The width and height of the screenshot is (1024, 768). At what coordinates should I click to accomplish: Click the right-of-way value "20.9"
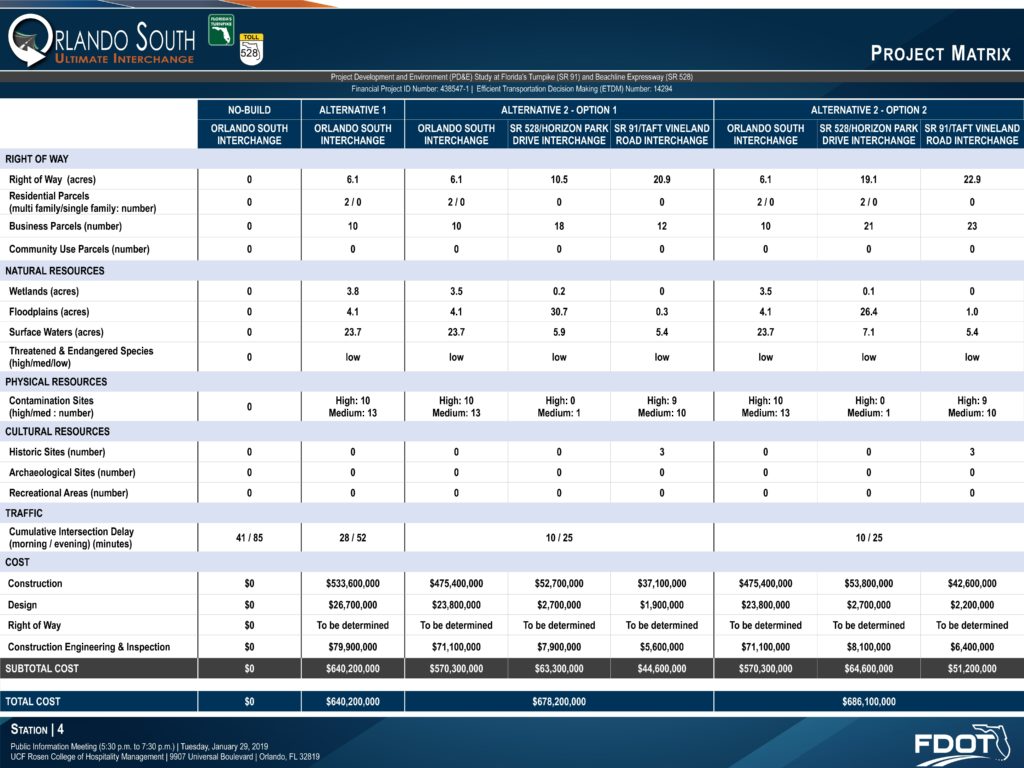point(662,180)
